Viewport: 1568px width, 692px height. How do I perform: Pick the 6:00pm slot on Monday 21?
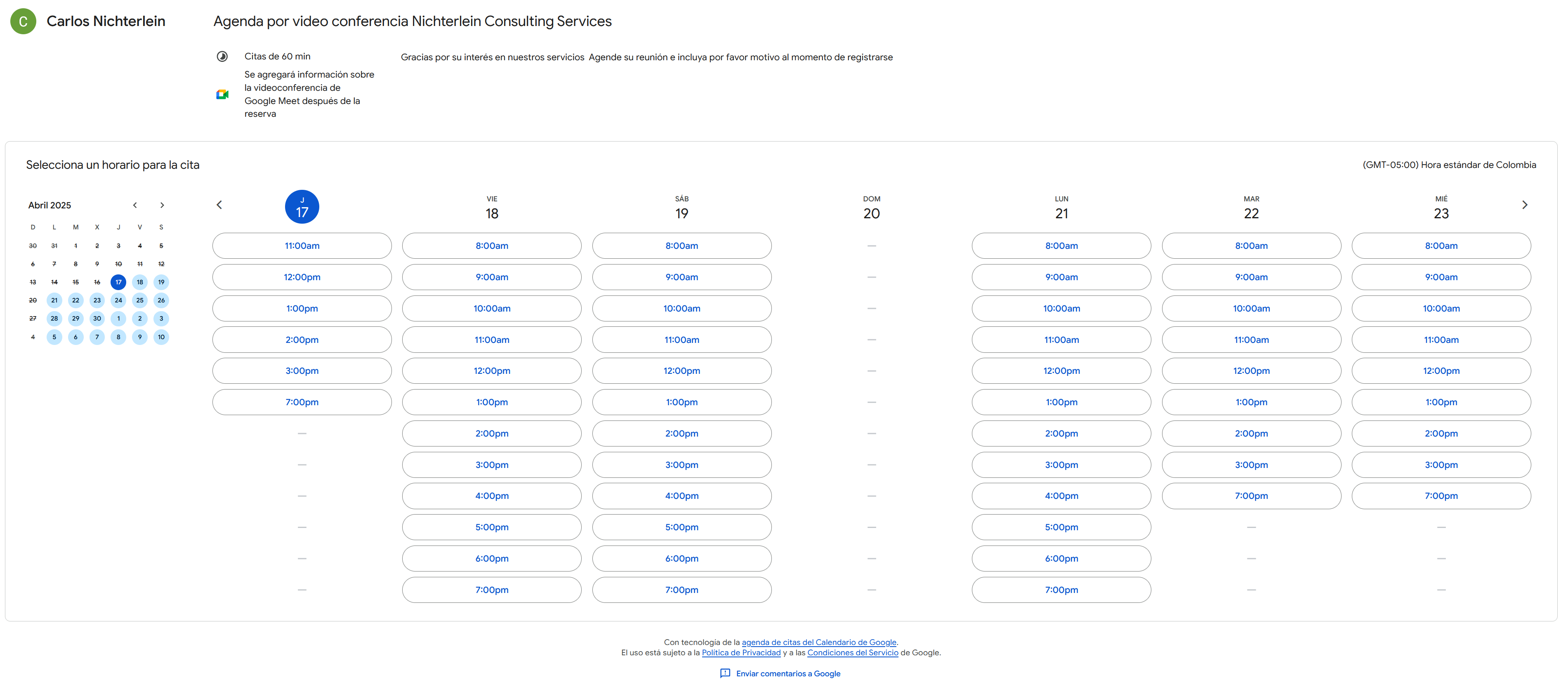click(x=1061, y=559)
